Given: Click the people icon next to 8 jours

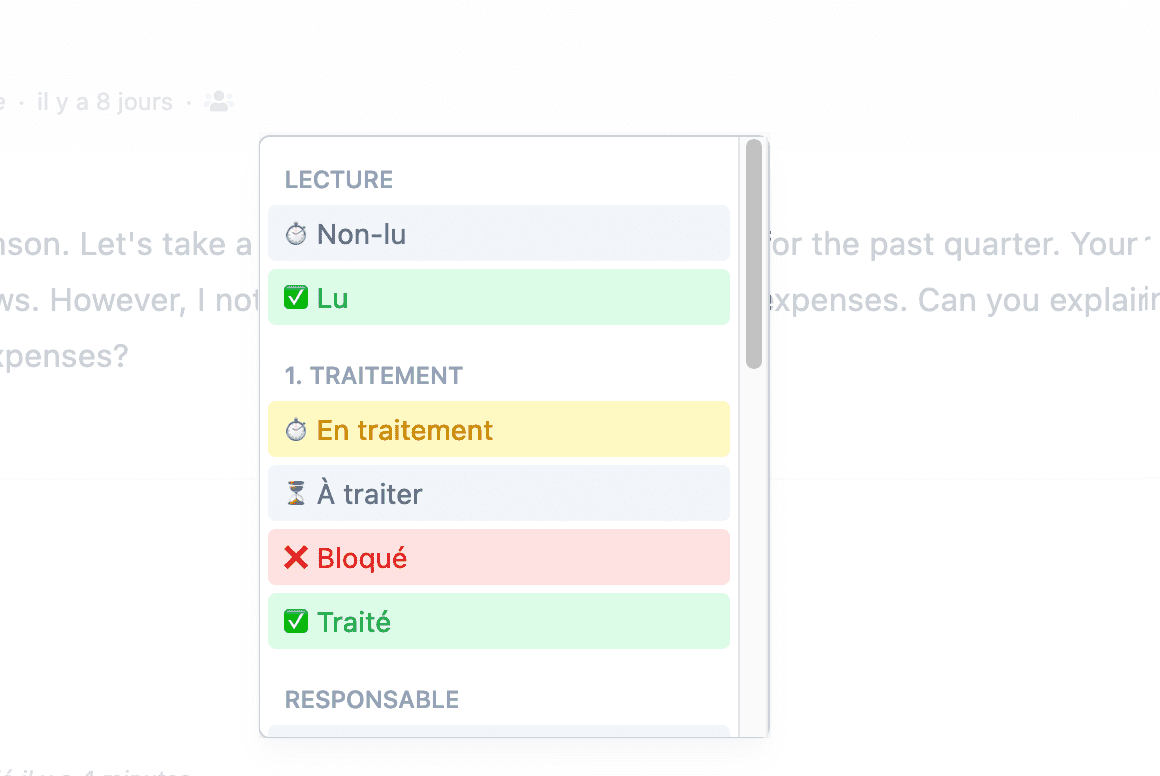Looking at the screenshot, I should coord(219,101).
